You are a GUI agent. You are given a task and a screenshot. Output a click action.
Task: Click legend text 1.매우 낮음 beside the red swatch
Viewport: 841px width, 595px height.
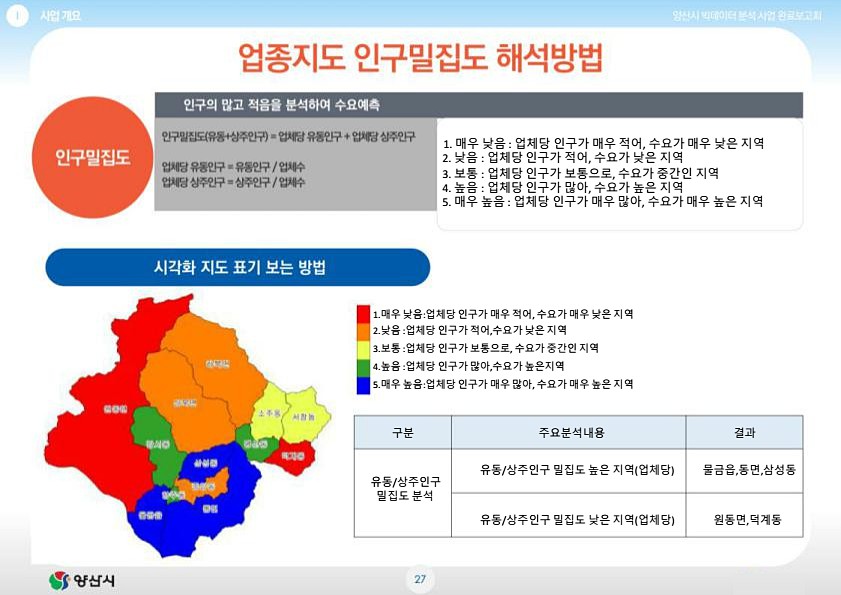click(x=503, y=314)
